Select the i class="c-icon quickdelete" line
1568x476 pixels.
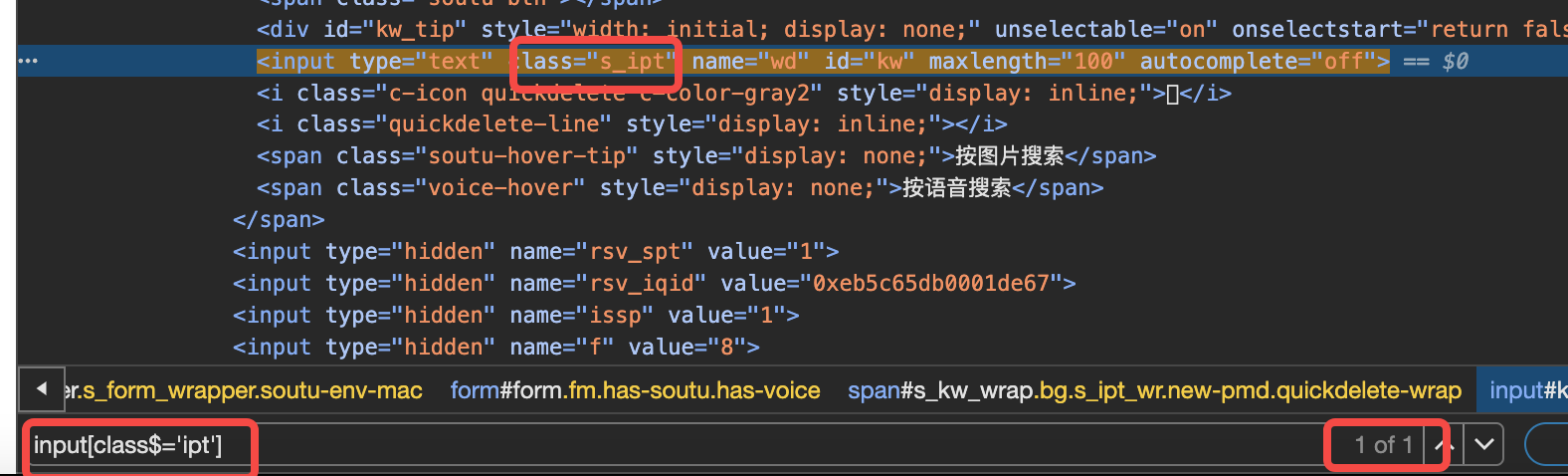tap(744, 93)
